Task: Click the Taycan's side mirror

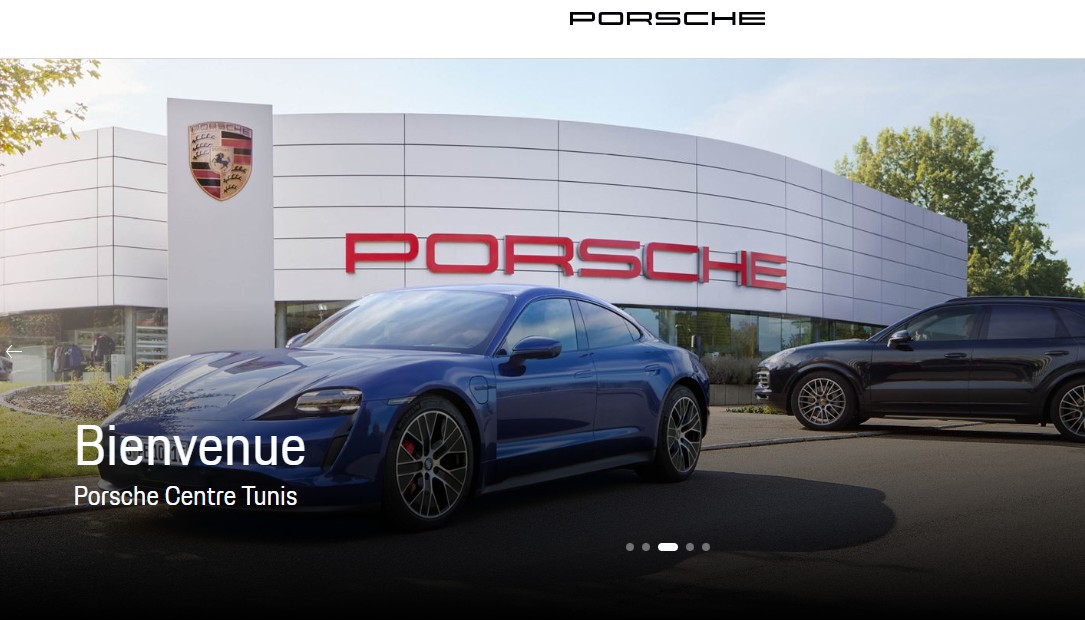Action: tap(534, 348)
